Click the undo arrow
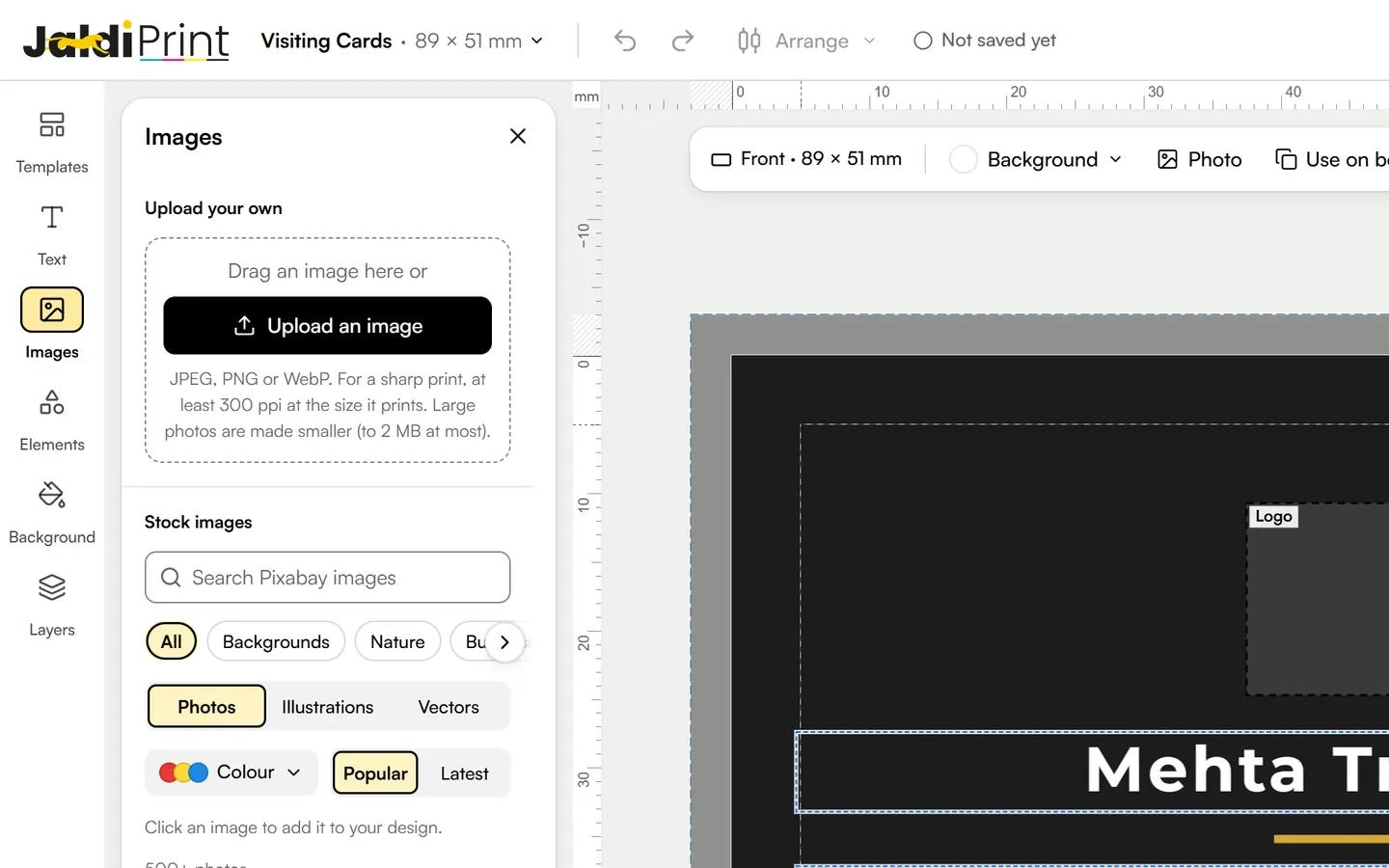 click(625, 41)
